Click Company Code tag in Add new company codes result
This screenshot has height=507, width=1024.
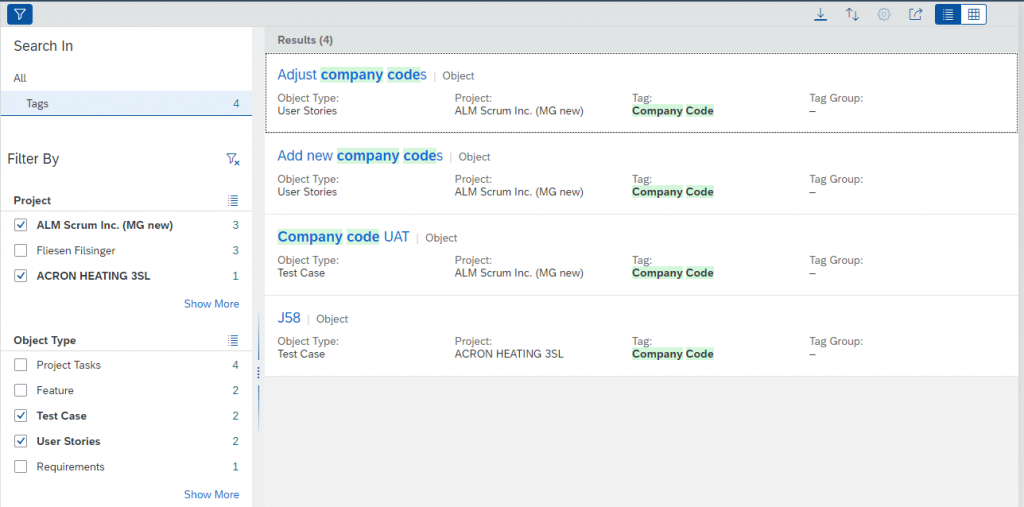coord(673,192)
